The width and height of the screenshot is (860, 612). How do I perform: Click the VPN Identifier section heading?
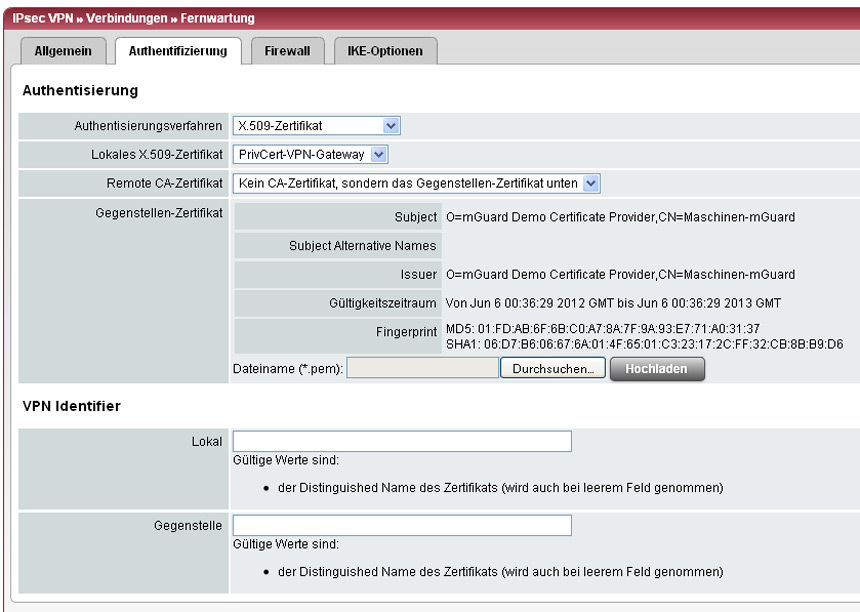click(x=72, y=406)
